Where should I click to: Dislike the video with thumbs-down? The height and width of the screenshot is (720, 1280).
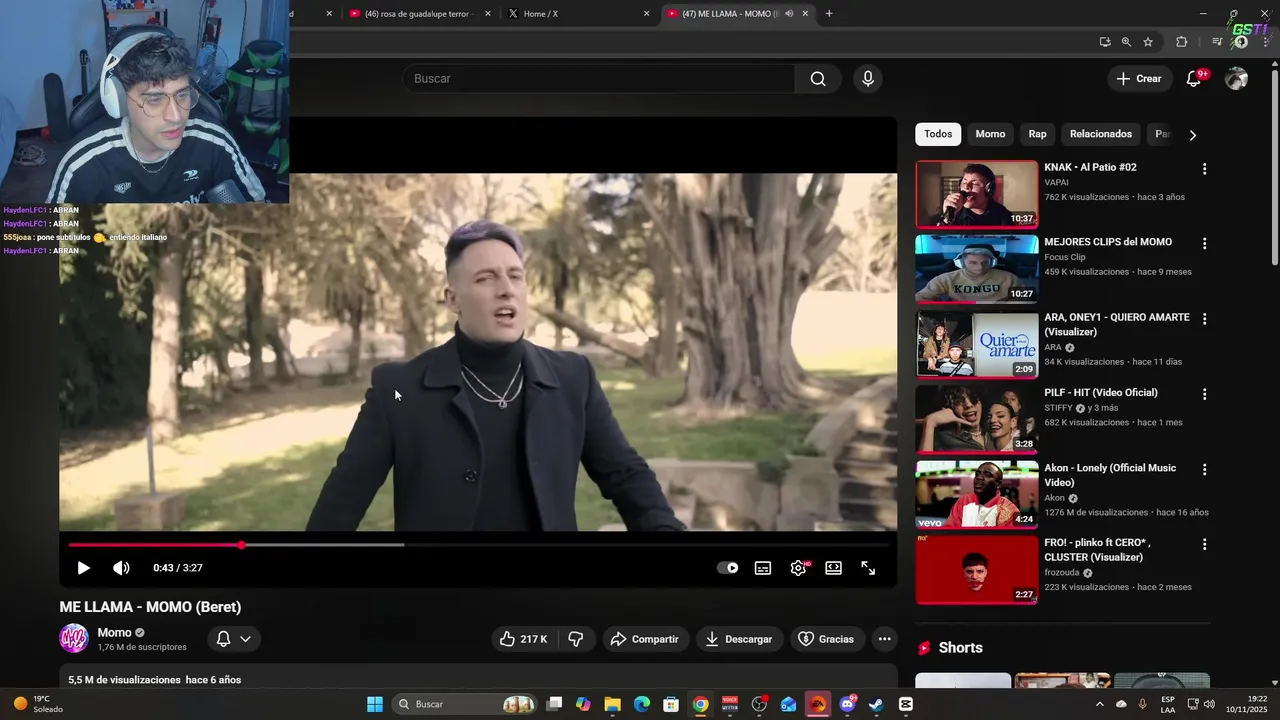pyautogui.click(x=576, y=639)
